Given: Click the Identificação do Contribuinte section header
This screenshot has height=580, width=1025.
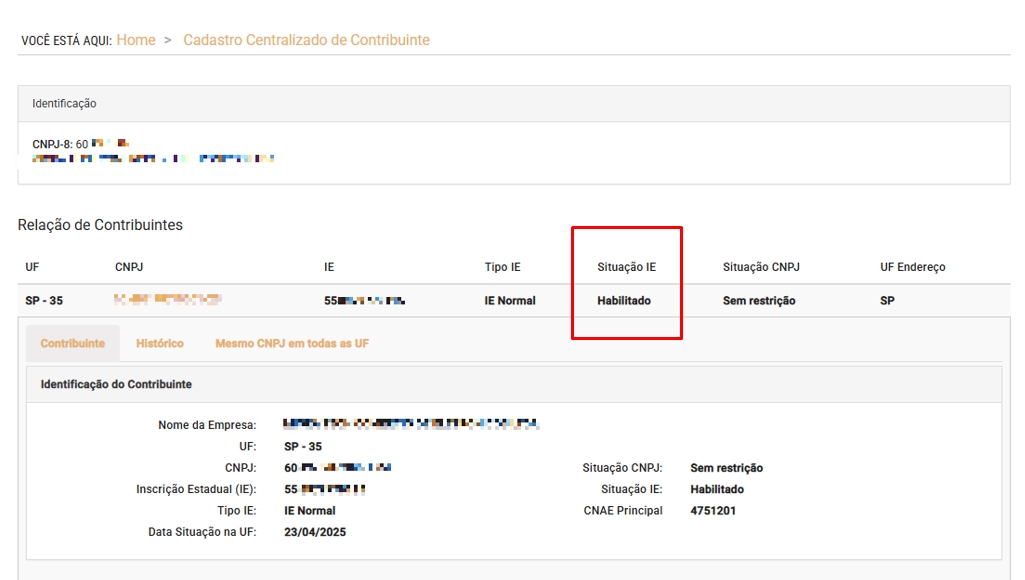Looking at the screenshot, I should pos(116,384).
